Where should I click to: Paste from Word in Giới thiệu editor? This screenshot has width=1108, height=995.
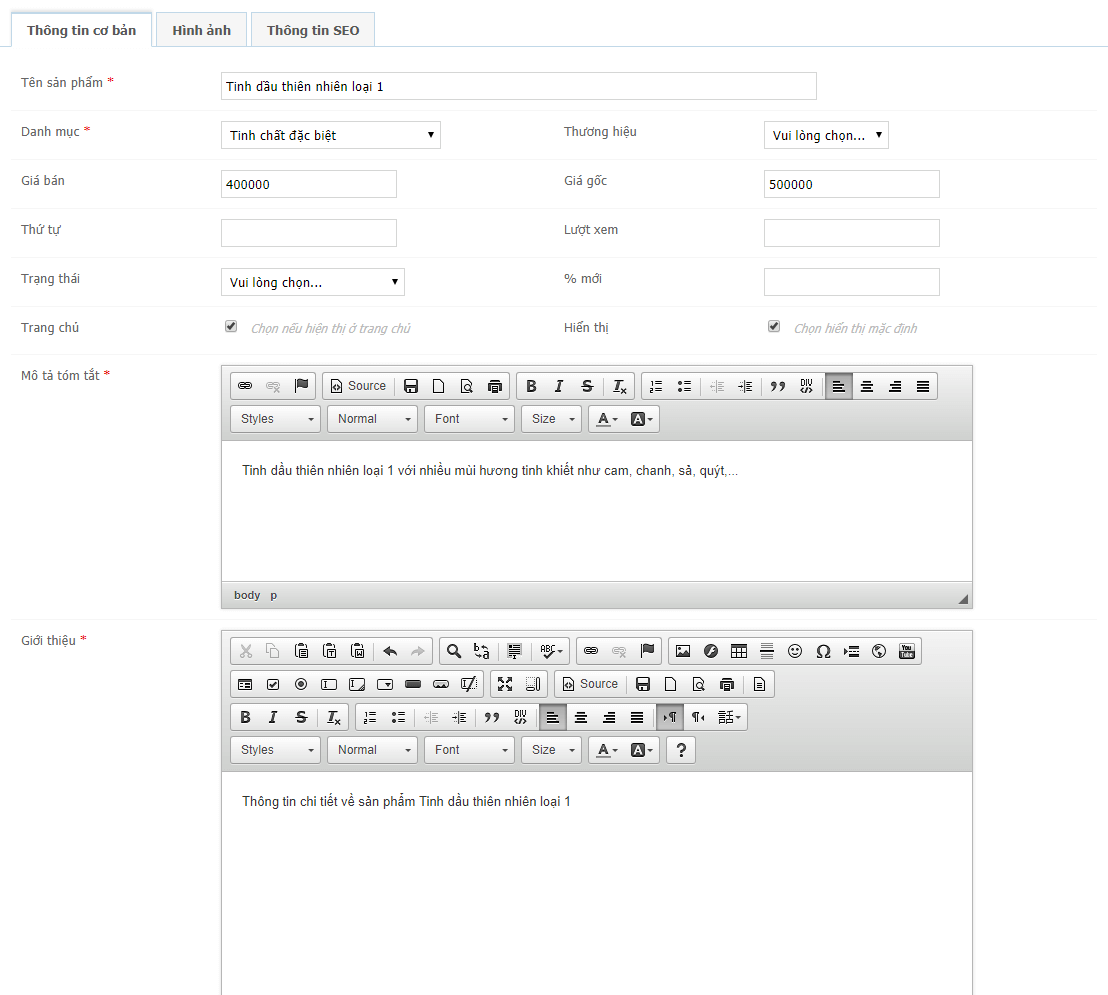click(358, 651)
